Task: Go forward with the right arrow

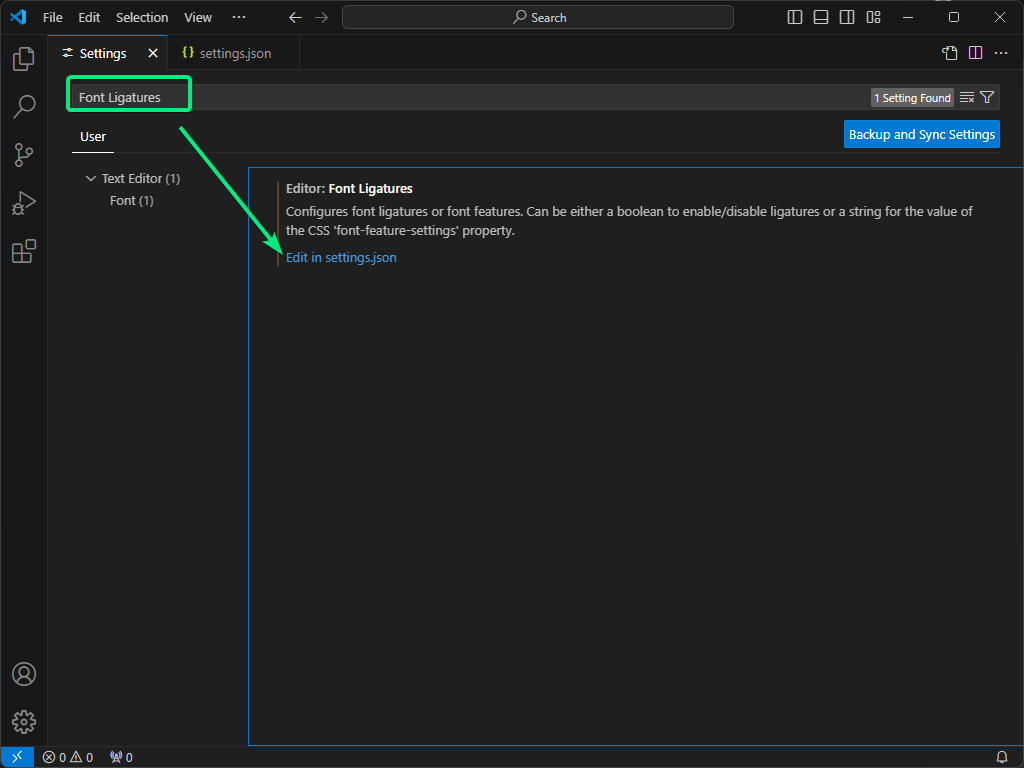Action: point(321,18)
